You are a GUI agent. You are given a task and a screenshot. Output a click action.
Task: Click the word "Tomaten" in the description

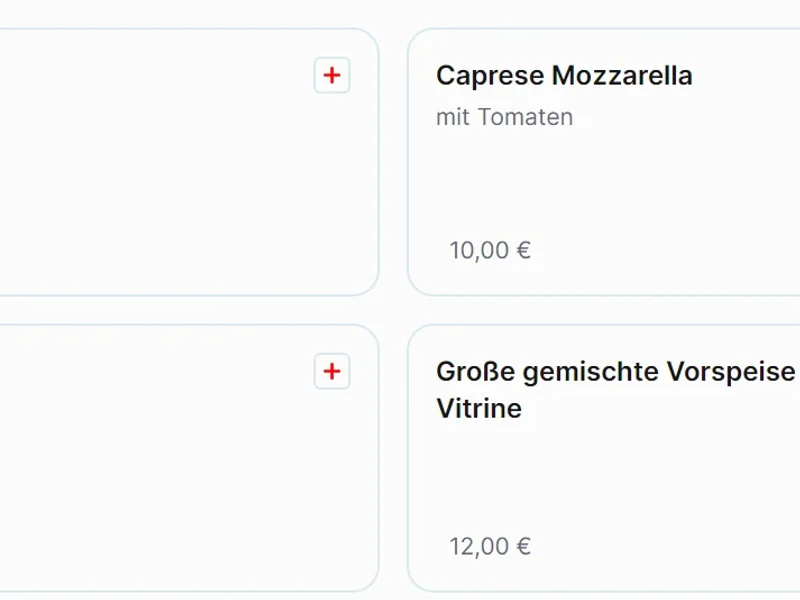click(x=526, y=117)
